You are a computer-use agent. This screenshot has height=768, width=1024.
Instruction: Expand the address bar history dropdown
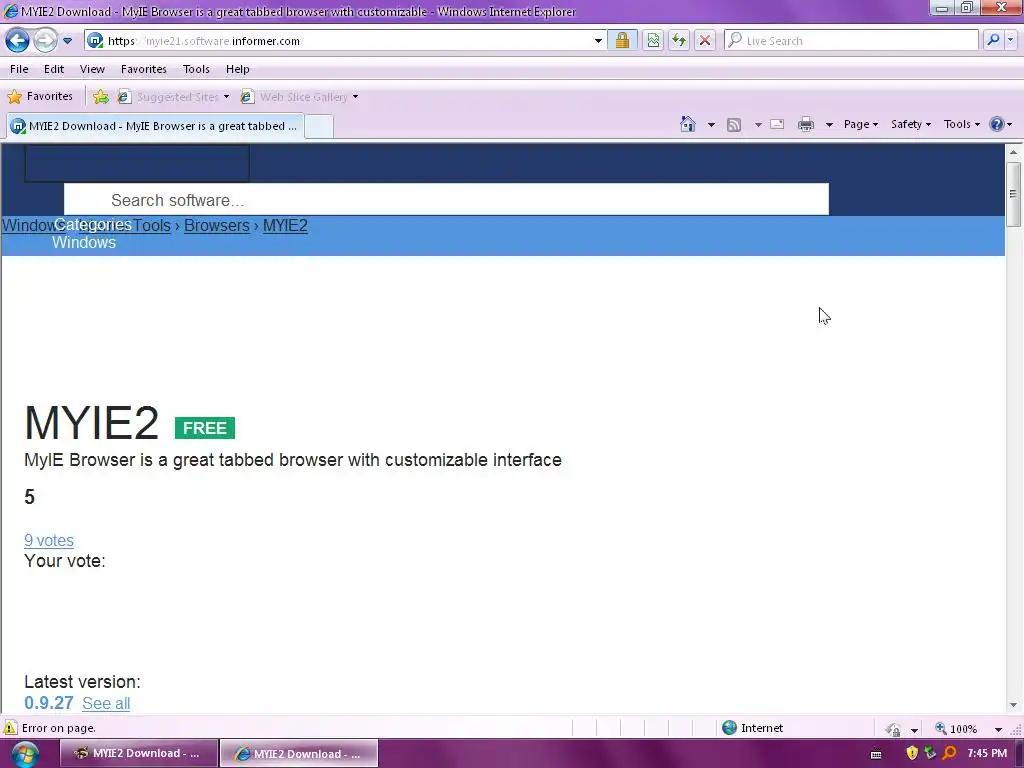(598, 40)
